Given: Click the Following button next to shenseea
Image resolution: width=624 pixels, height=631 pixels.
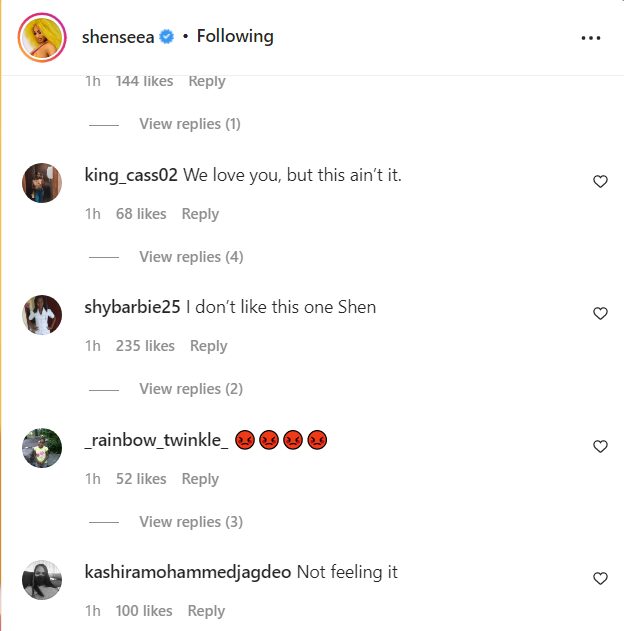Looking at the screenshot, I should pyautogui.click(x=235, y=37).
